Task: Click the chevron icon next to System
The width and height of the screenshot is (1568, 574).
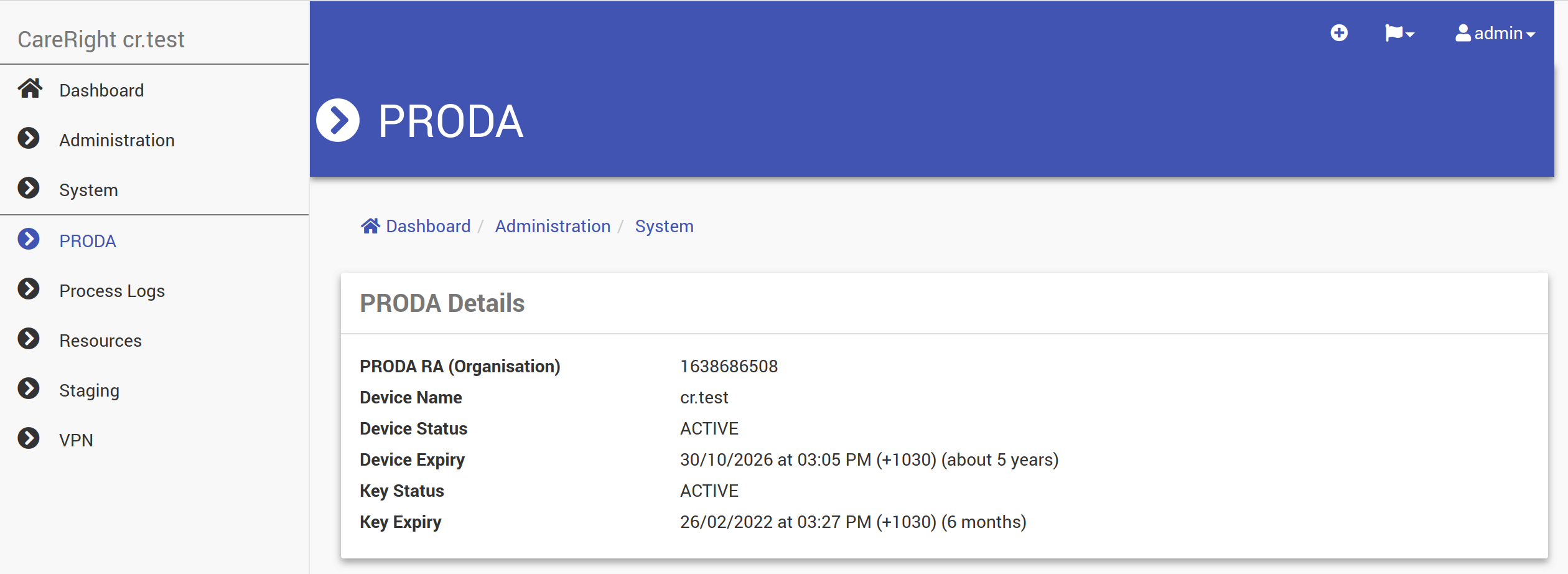Action: coord(29,189)
